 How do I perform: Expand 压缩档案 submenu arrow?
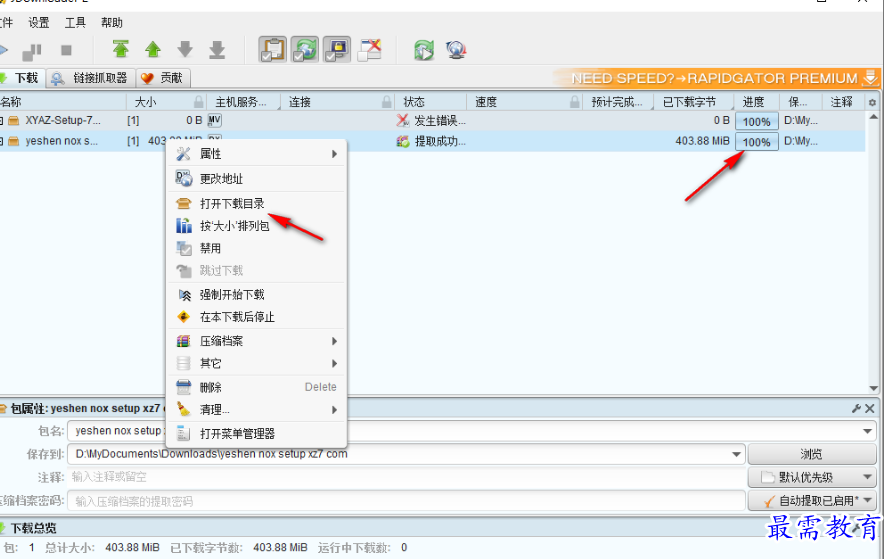335,341
